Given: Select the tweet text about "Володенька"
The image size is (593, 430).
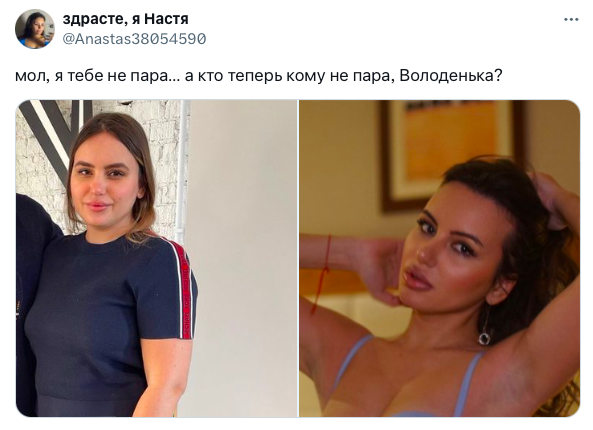Looking at the screenshot, I should (x=259, y=76).
